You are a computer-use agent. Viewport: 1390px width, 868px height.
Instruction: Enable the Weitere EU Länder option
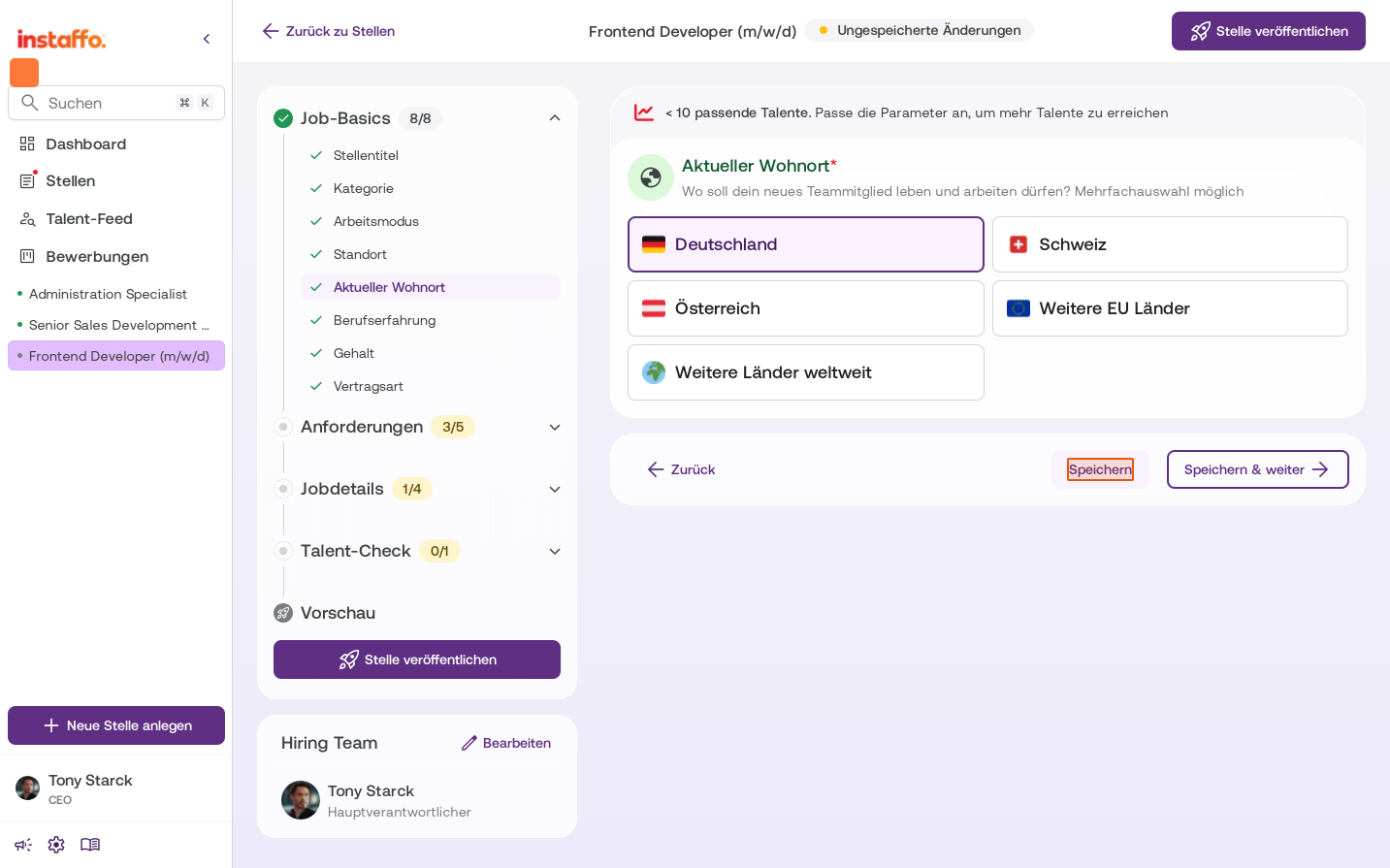1170,308
